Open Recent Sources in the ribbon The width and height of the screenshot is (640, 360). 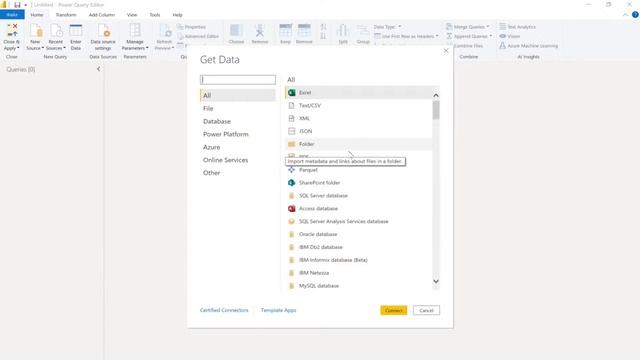click(56, 31)
